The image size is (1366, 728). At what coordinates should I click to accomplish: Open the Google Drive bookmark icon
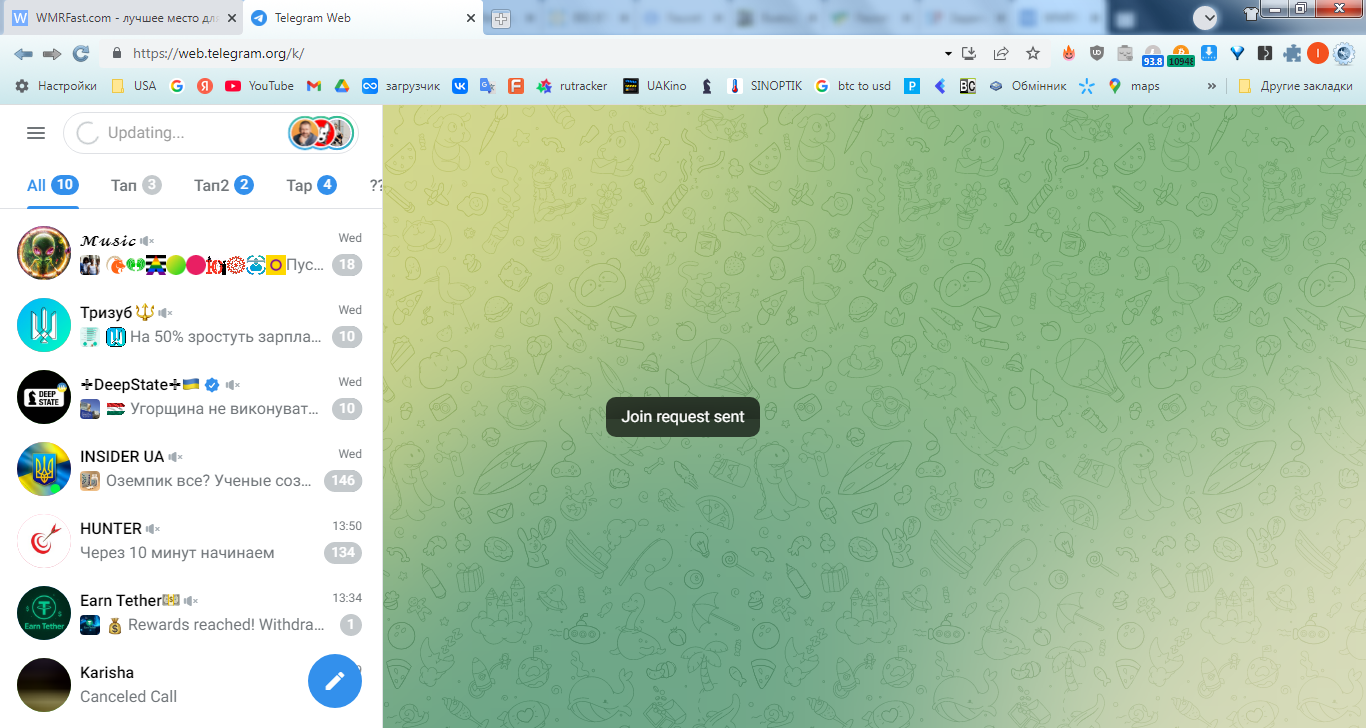tap(341, 86)
